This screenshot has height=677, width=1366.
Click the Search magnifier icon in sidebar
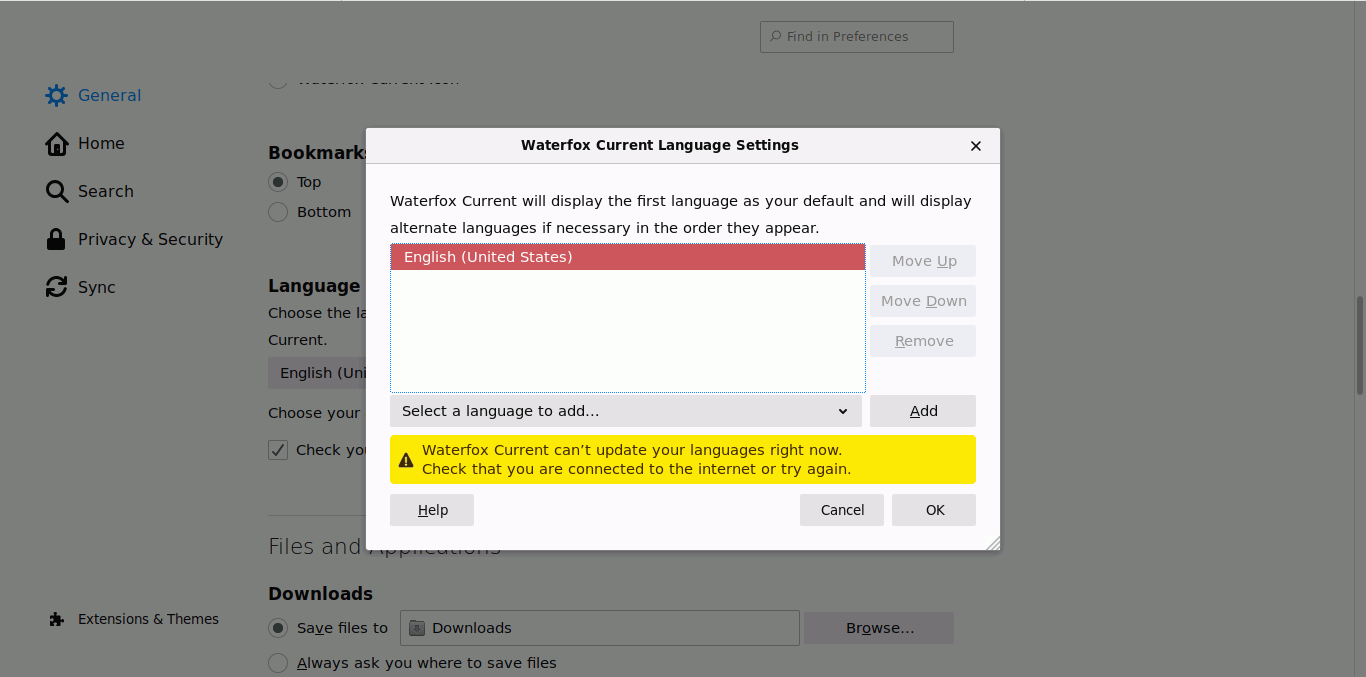click(x=57, y=192)
